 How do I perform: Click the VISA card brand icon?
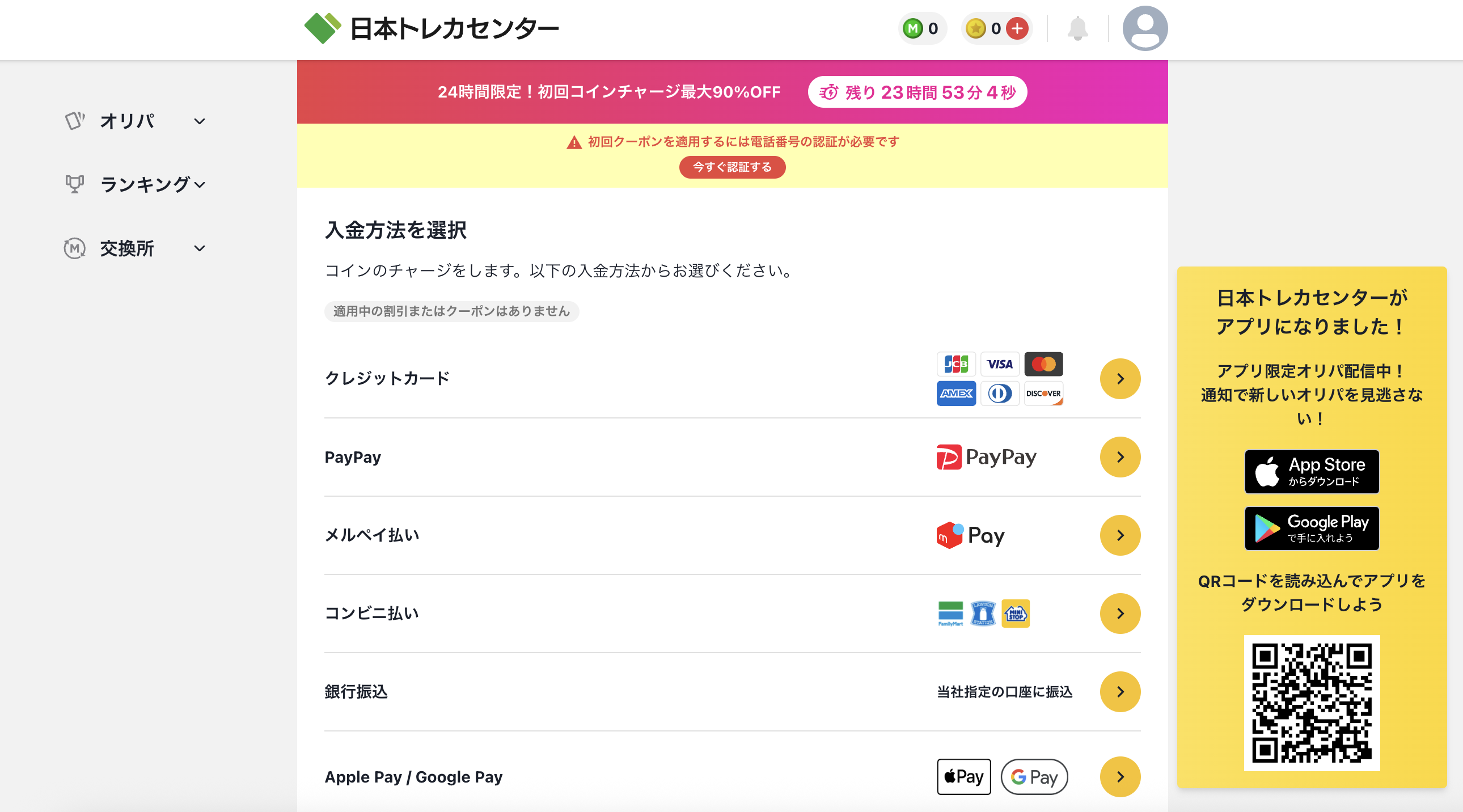pos(1000,364)
